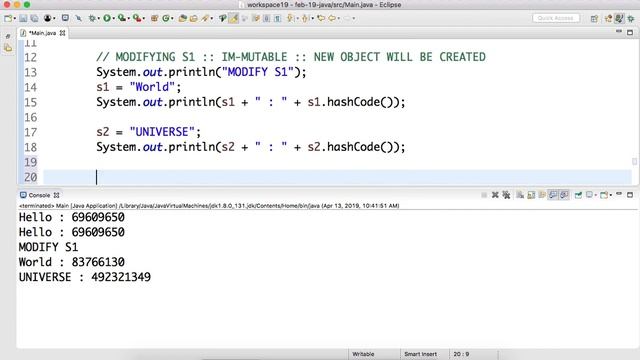Click Pin Console icon
Screen dimensions: 640x360
[578, 195]
